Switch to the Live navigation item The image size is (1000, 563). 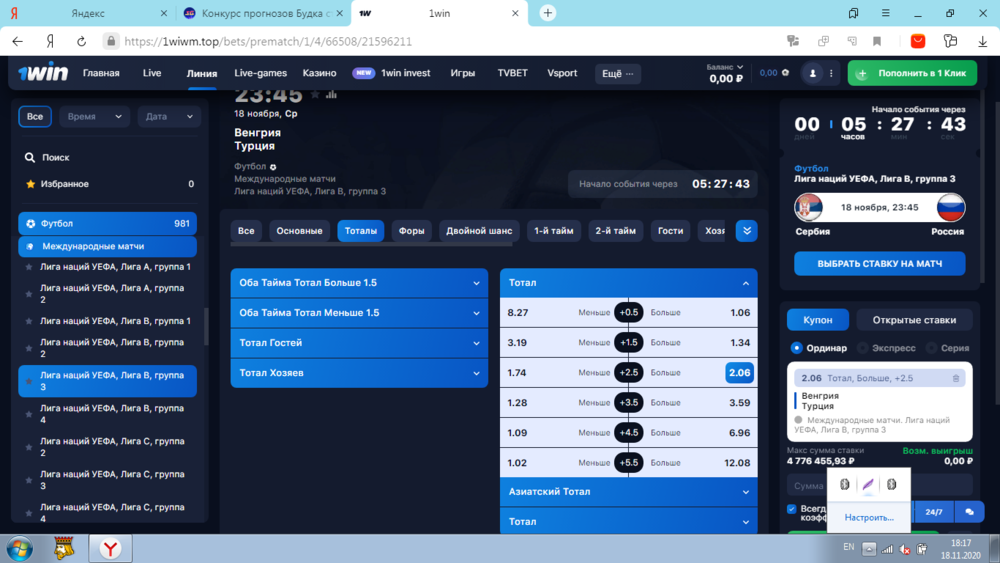click(152, 73)
